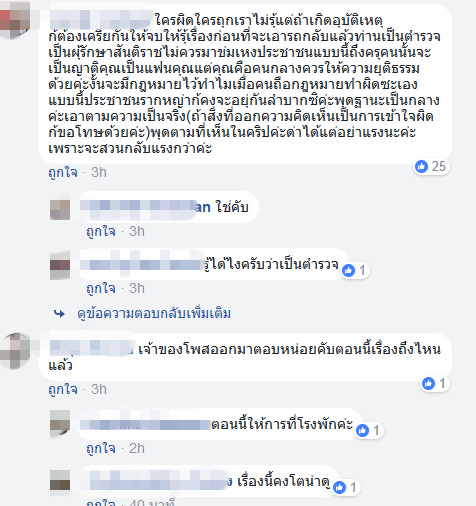Open author name of top comment
The height and width of the screenshot is (506, 476).
click(100, 20)
